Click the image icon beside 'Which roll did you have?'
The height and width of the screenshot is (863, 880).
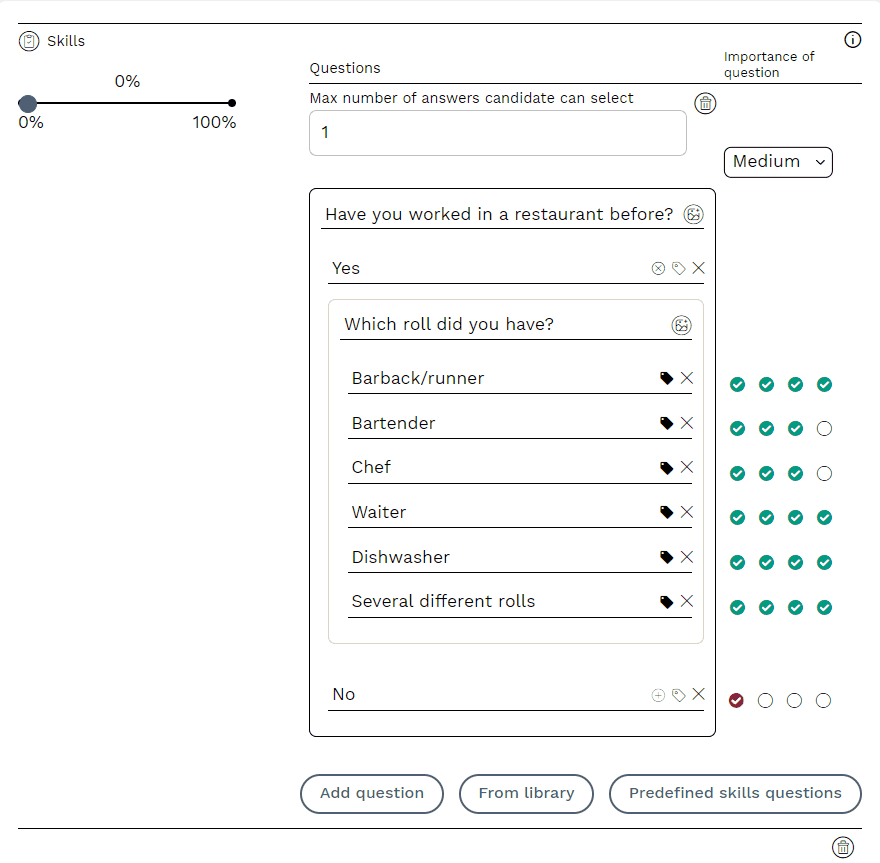(x=681, y=325)
